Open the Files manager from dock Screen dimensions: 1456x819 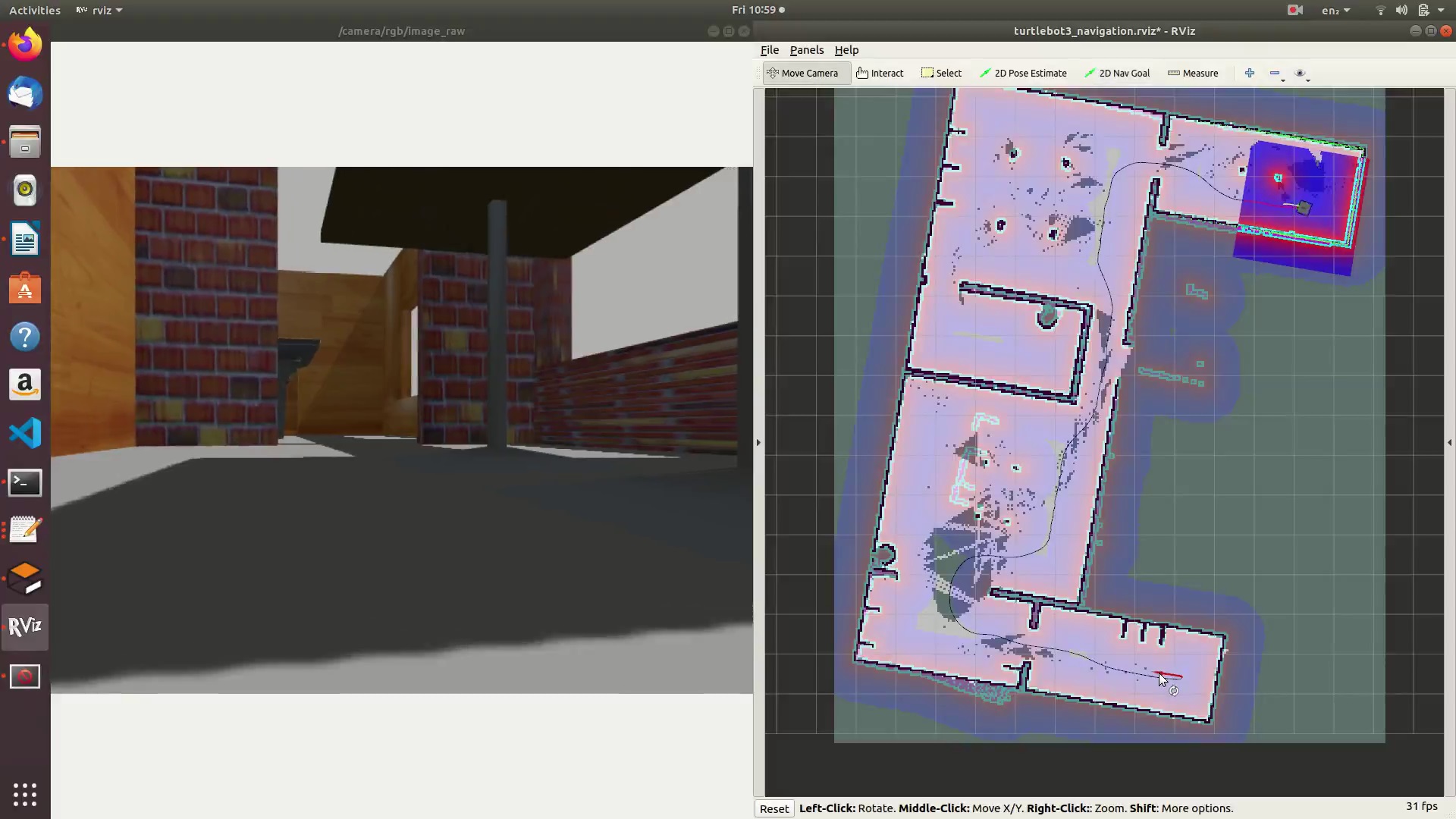pyautogui.click(x=25, y=142)
